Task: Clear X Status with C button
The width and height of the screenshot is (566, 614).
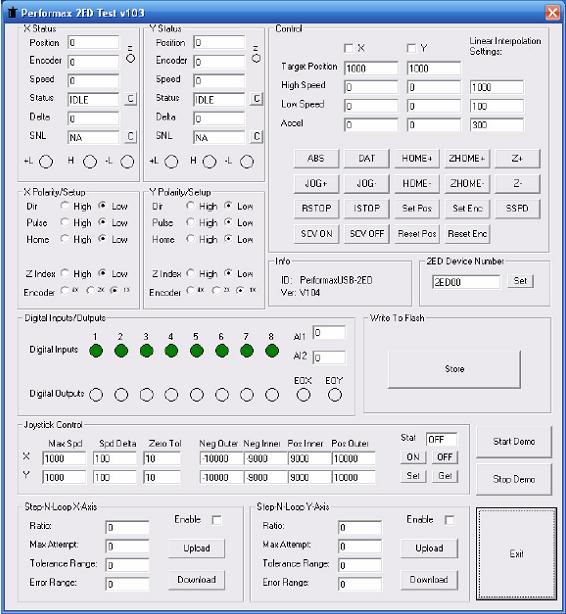Action: (131, 99)
